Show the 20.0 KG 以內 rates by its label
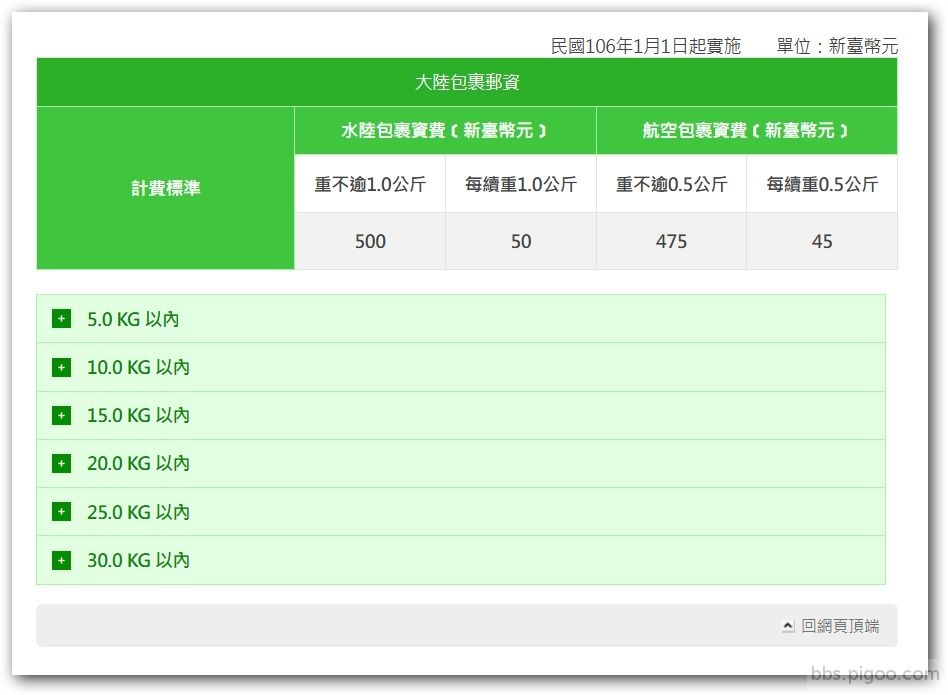The width and height of the screenshot is (948, 695). (x=138, y=464)
